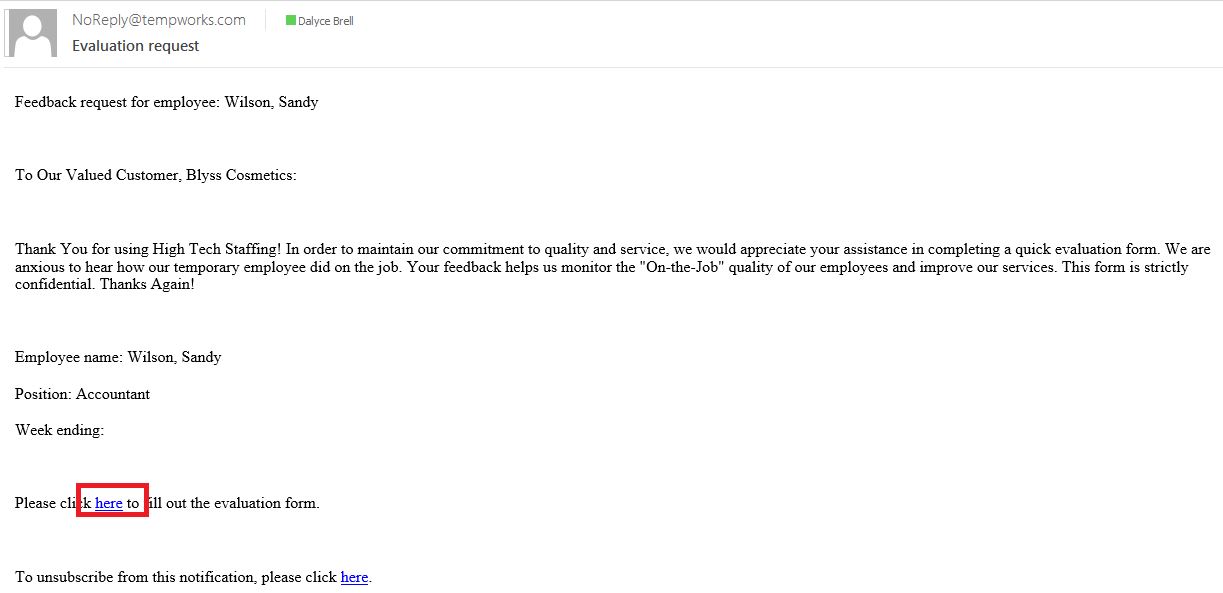Click the 'Employee name: Wilson, Sandy' line
The image size is (1223, 593).
pos(118,357)
